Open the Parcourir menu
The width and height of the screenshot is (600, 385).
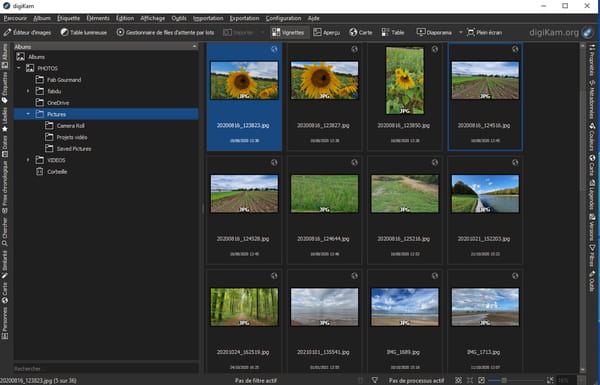tap(15, 18)
